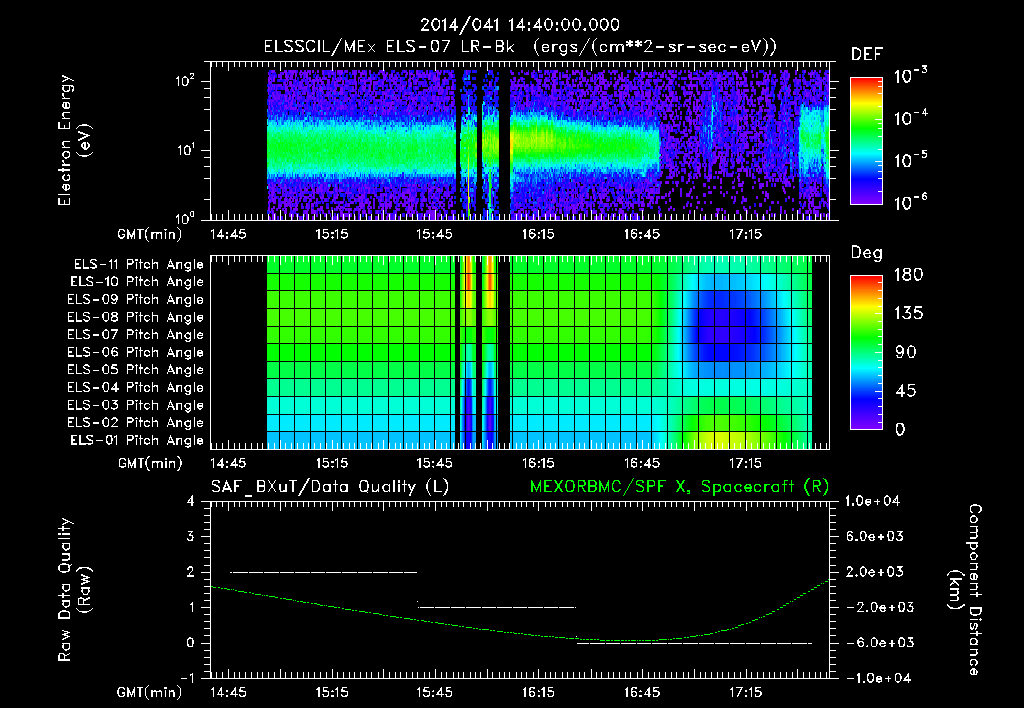
Task: Click green MEXORBMC/SPF X, Spacecraft (R) legend
Action: click(x=679, y=487)
